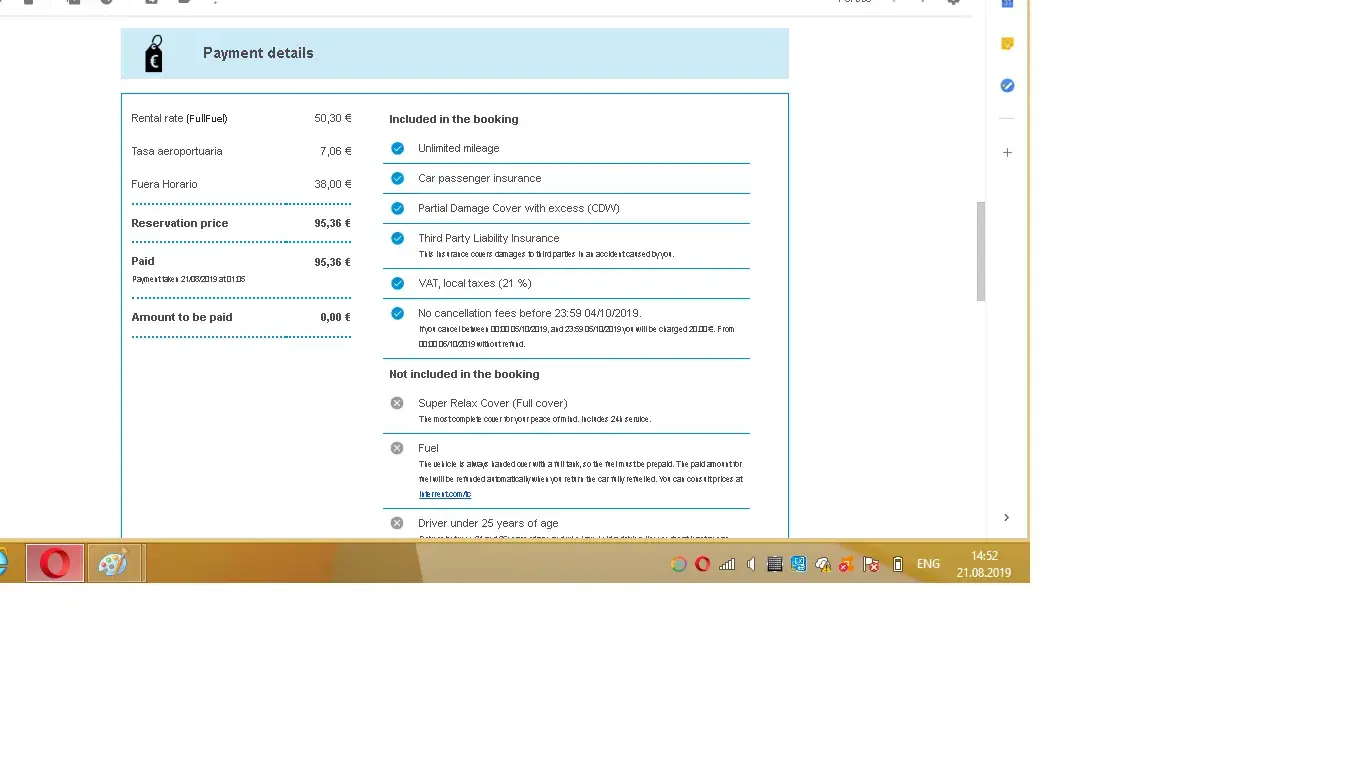Click the "Included in the booking" heading

454,119
